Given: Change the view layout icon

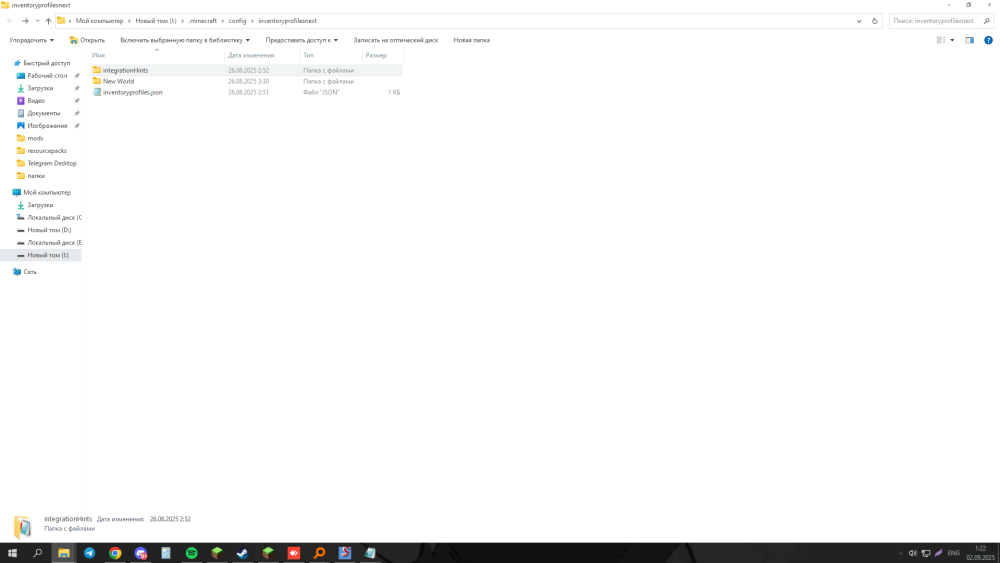Looking at the screenshot, I should pos(941,40).
